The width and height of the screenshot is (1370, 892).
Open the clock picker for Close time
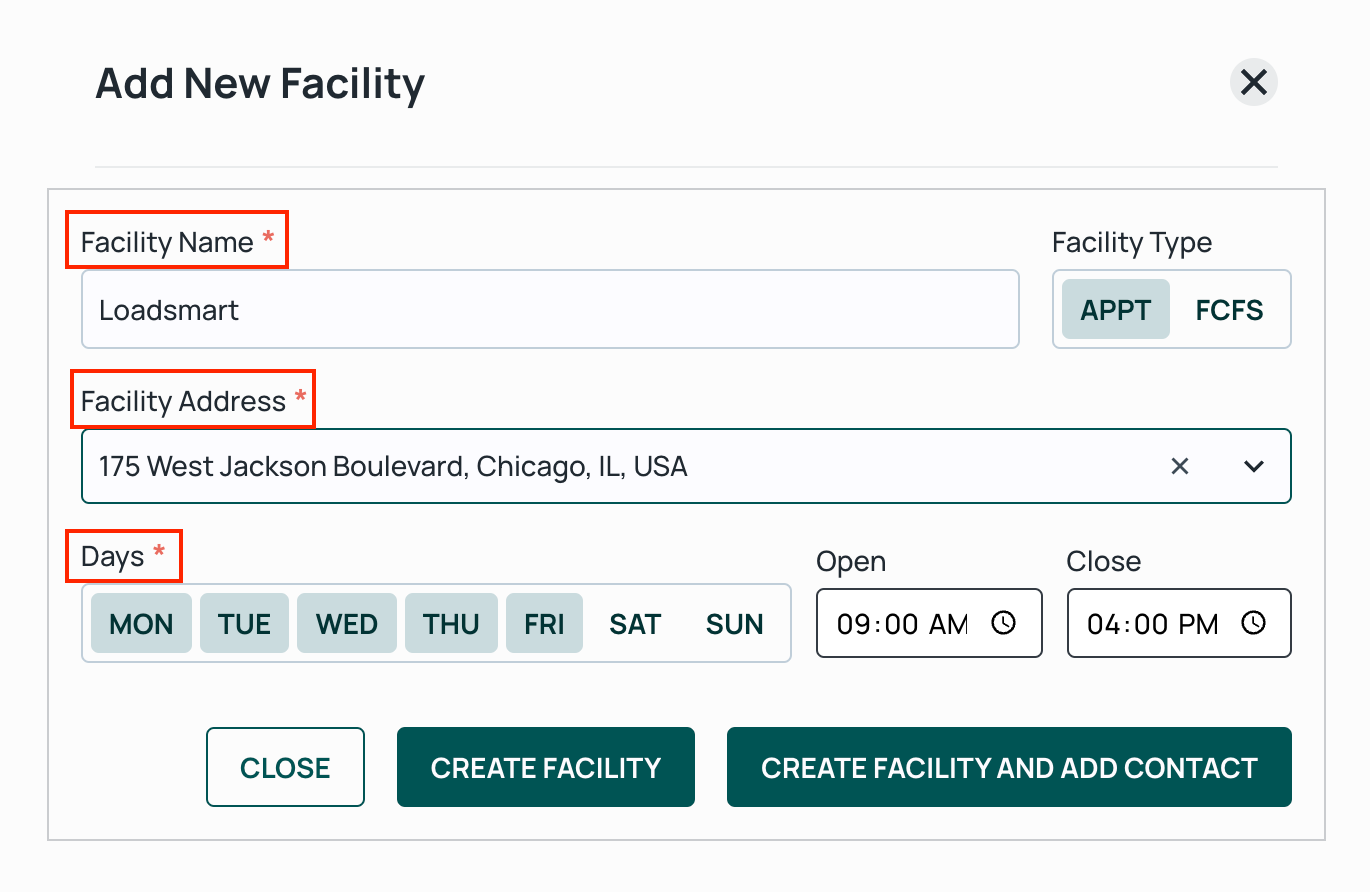(1253, 623)
